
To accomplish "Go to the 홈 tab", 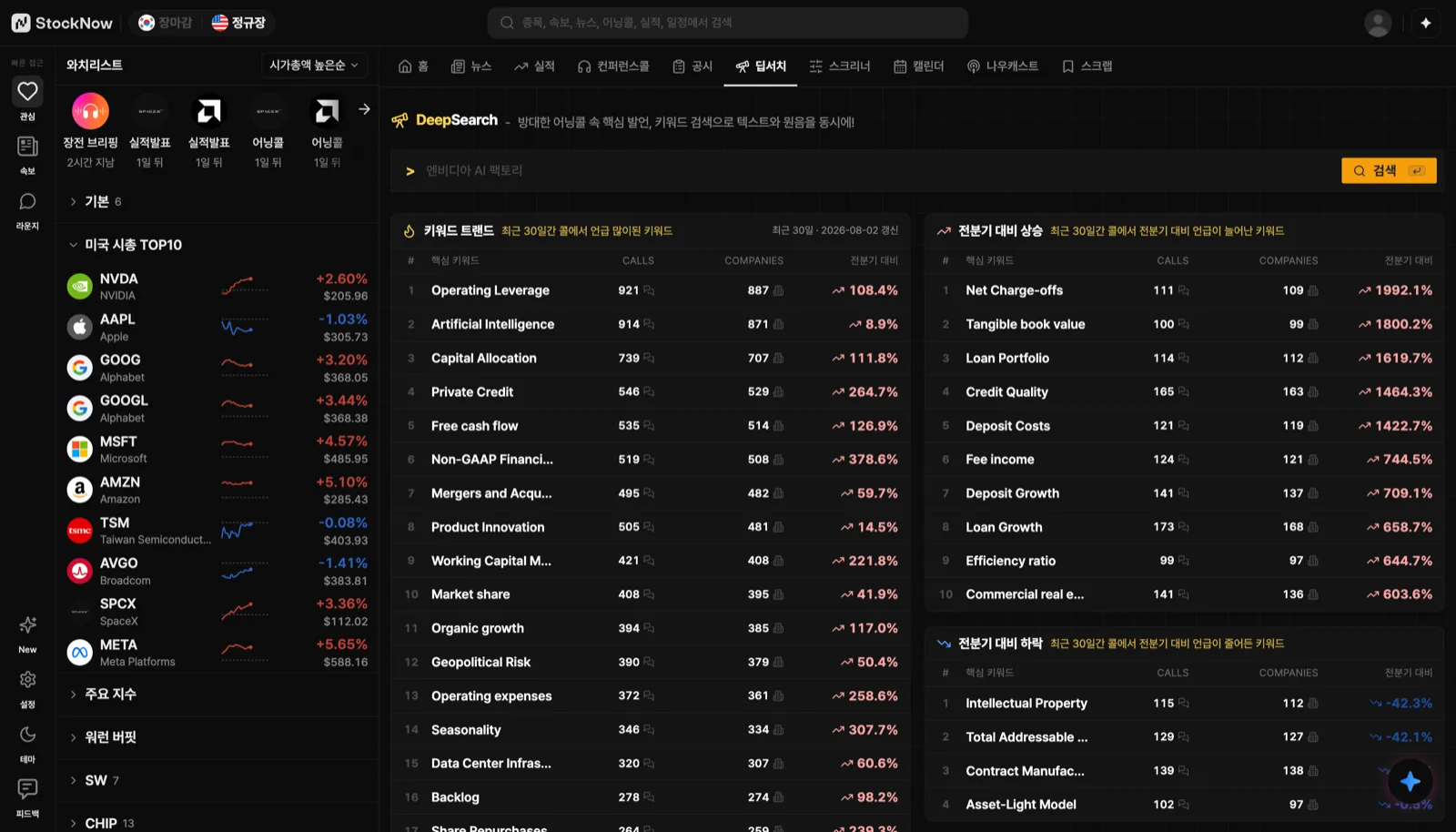I will (413, 66).
